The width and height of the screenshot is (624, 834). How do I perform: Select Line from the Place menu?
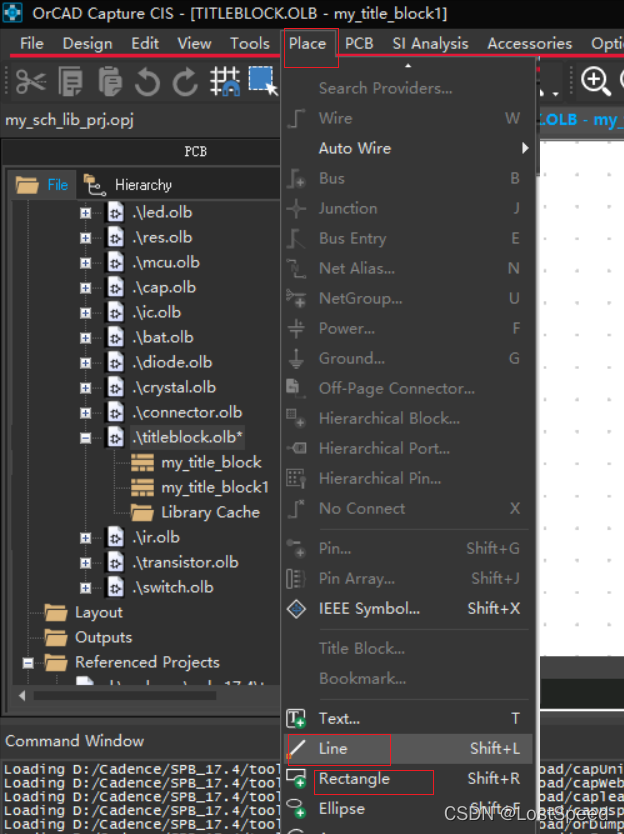[x=334, y=748]
